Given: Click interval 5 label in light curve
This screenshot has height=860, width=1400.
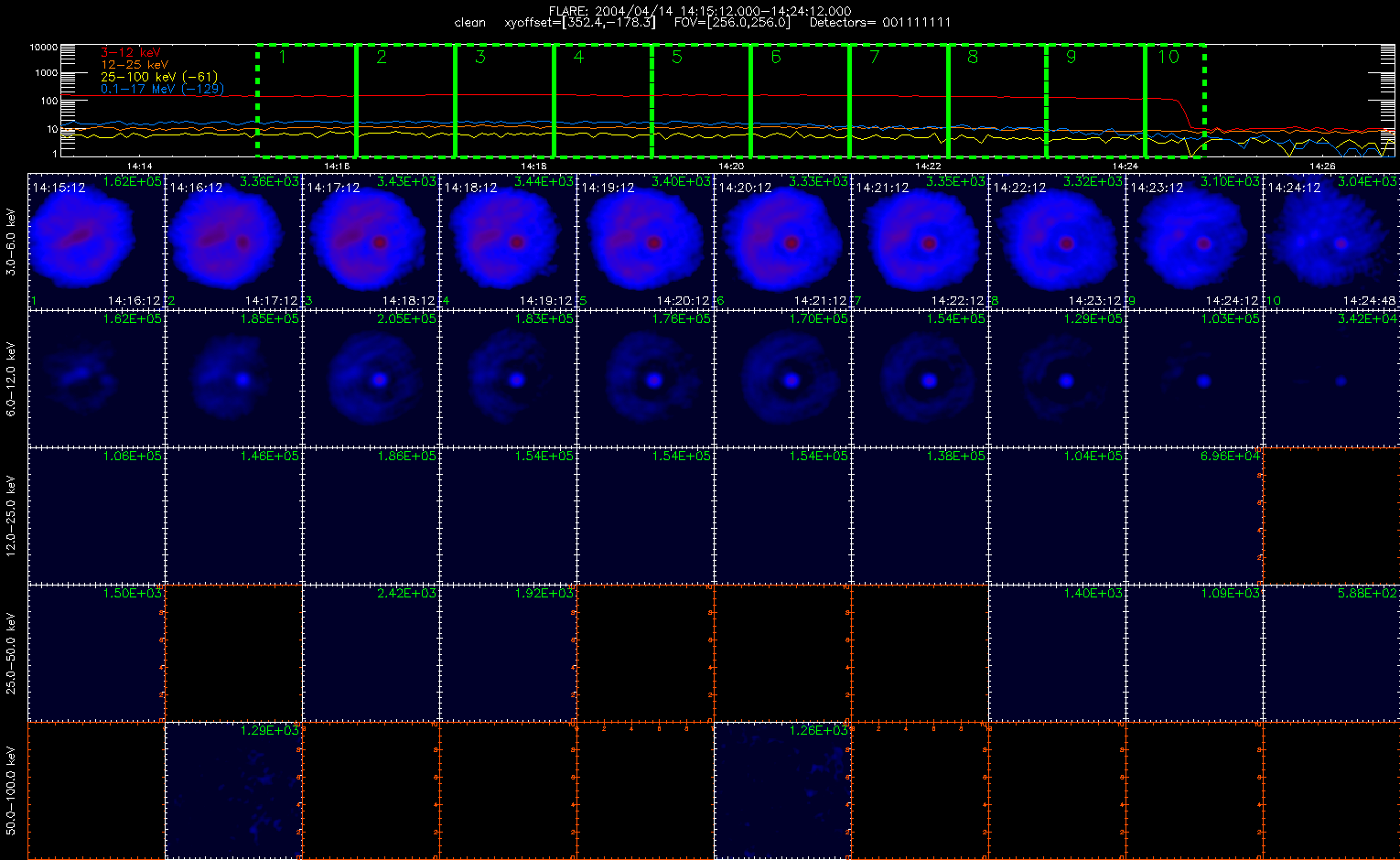Looking at the screenshot, I should pyautogui.click(x=677, y=58).
